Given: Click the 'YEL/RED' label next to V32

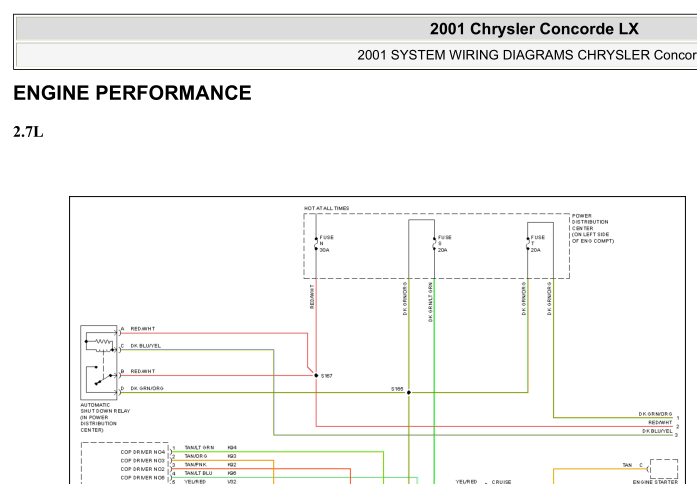Looking at the screenshot, I should point(195,481).
